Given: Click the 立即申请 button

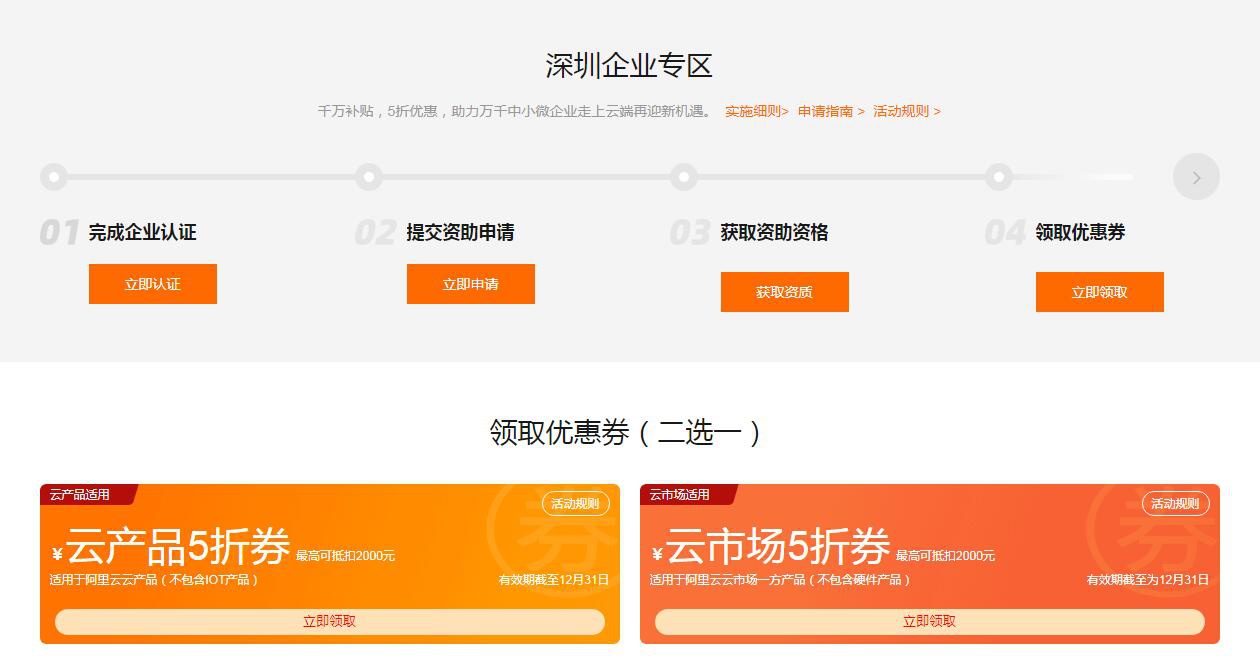Looking at the screenshot, I should (x=471, y=284).
